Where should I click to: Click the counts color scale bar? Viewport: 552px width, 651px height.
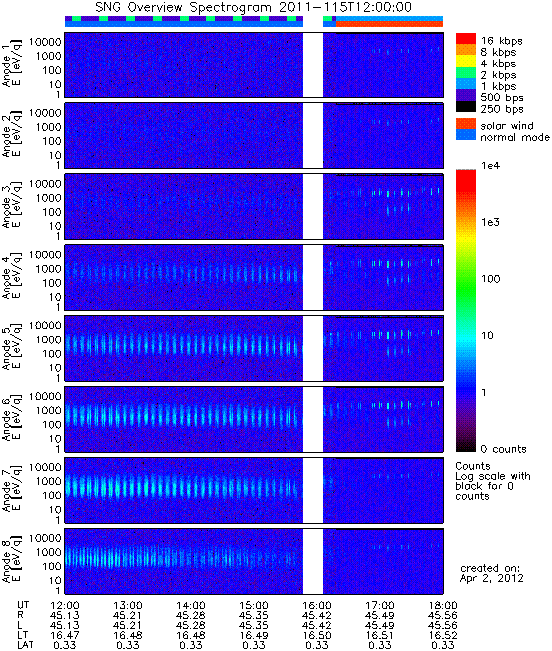[466, 311]
